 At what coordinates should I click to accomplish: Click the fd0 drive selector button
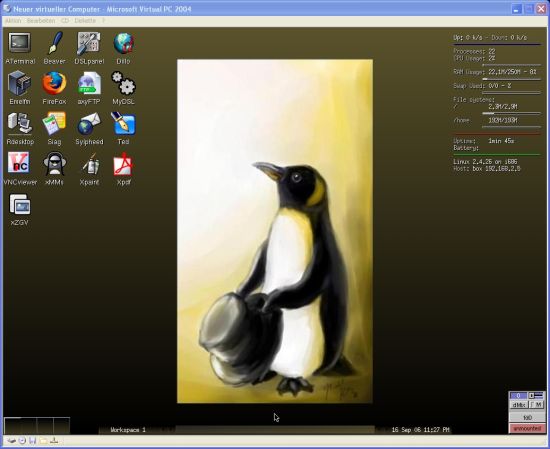pos(527,417)
